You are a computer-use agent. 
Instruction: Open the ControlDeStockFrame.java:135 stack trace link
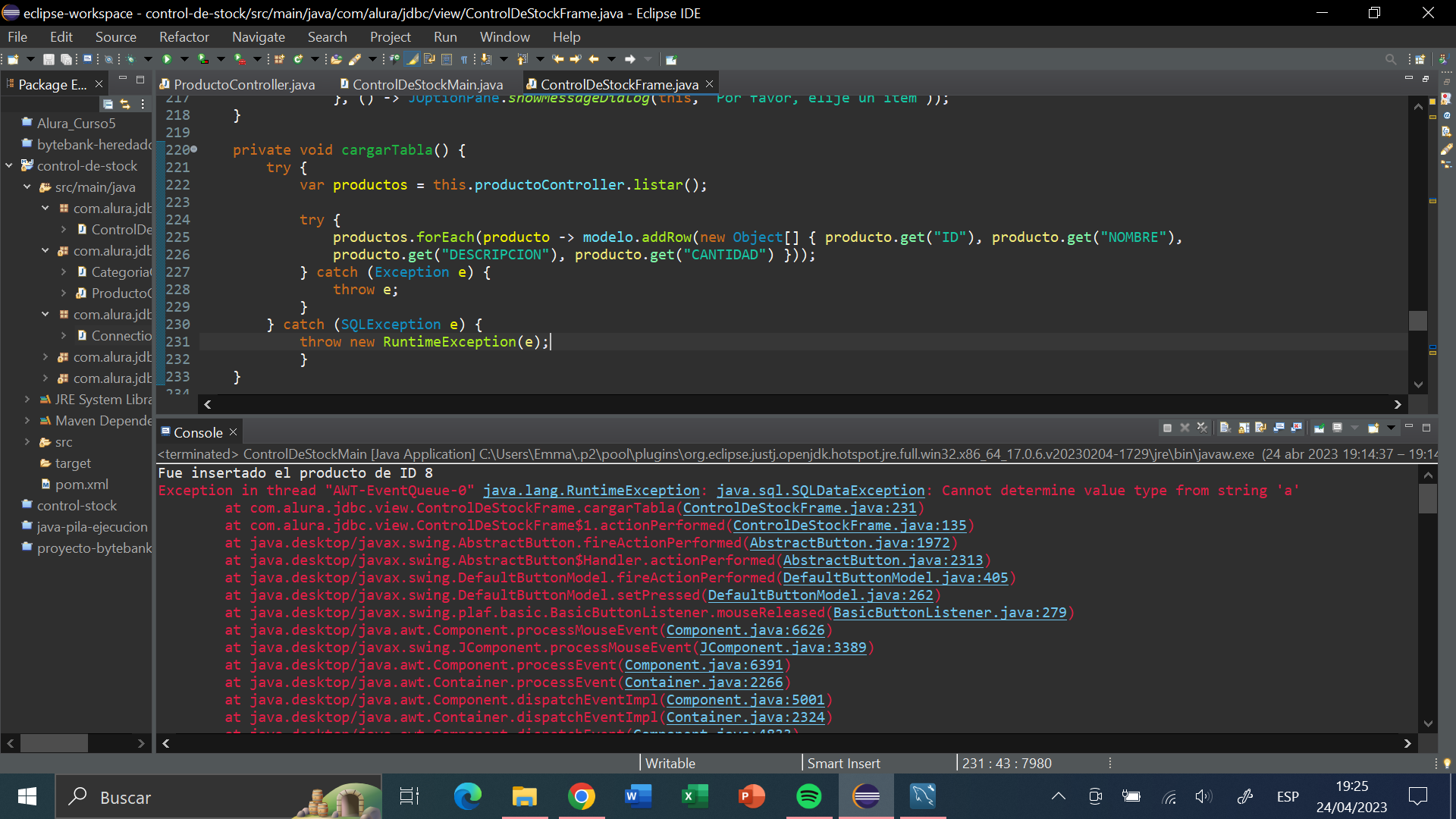click(x=849, y=525)
